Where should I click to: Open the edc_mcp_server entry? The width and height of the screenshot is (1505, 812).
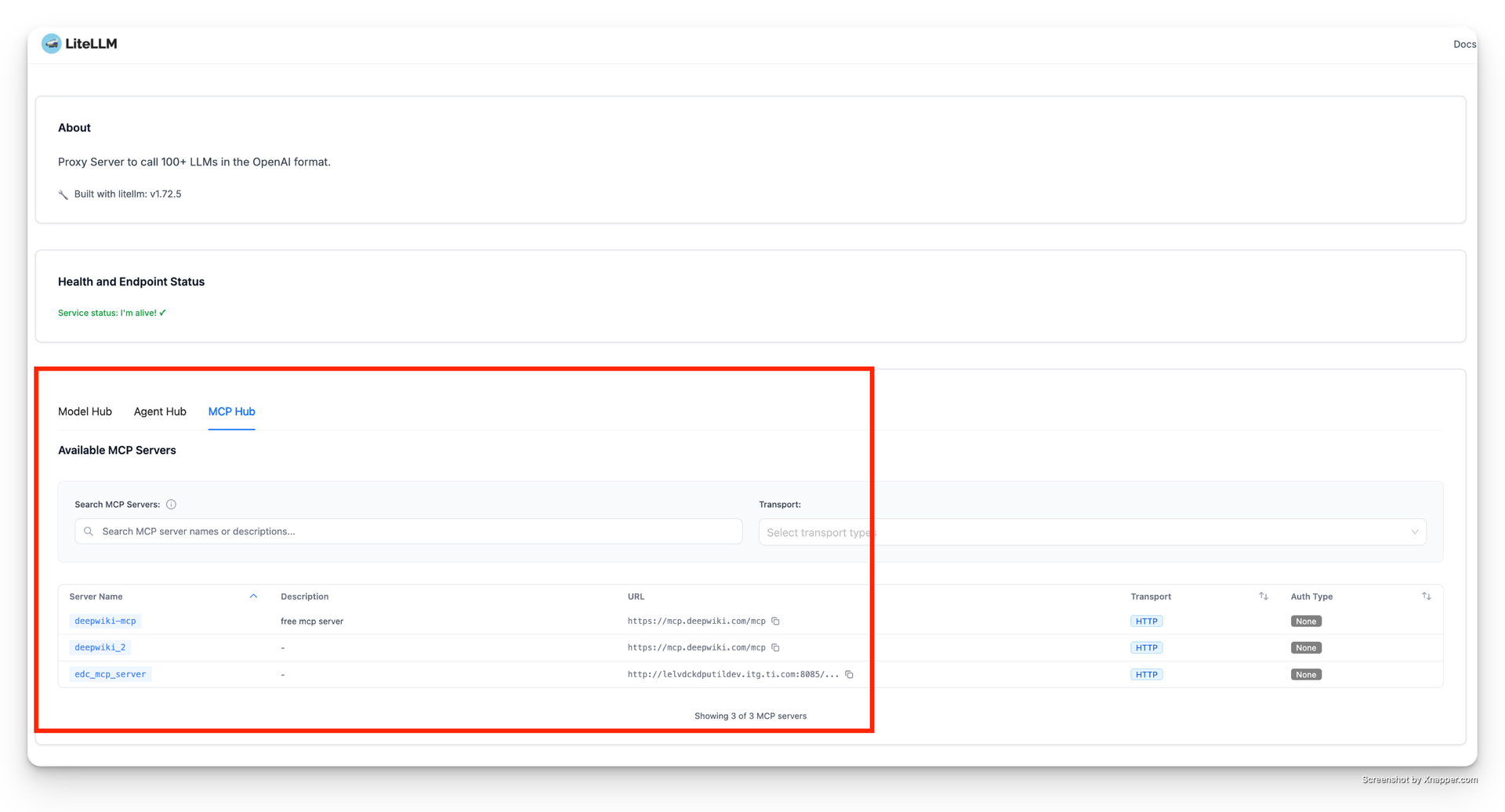110,675
